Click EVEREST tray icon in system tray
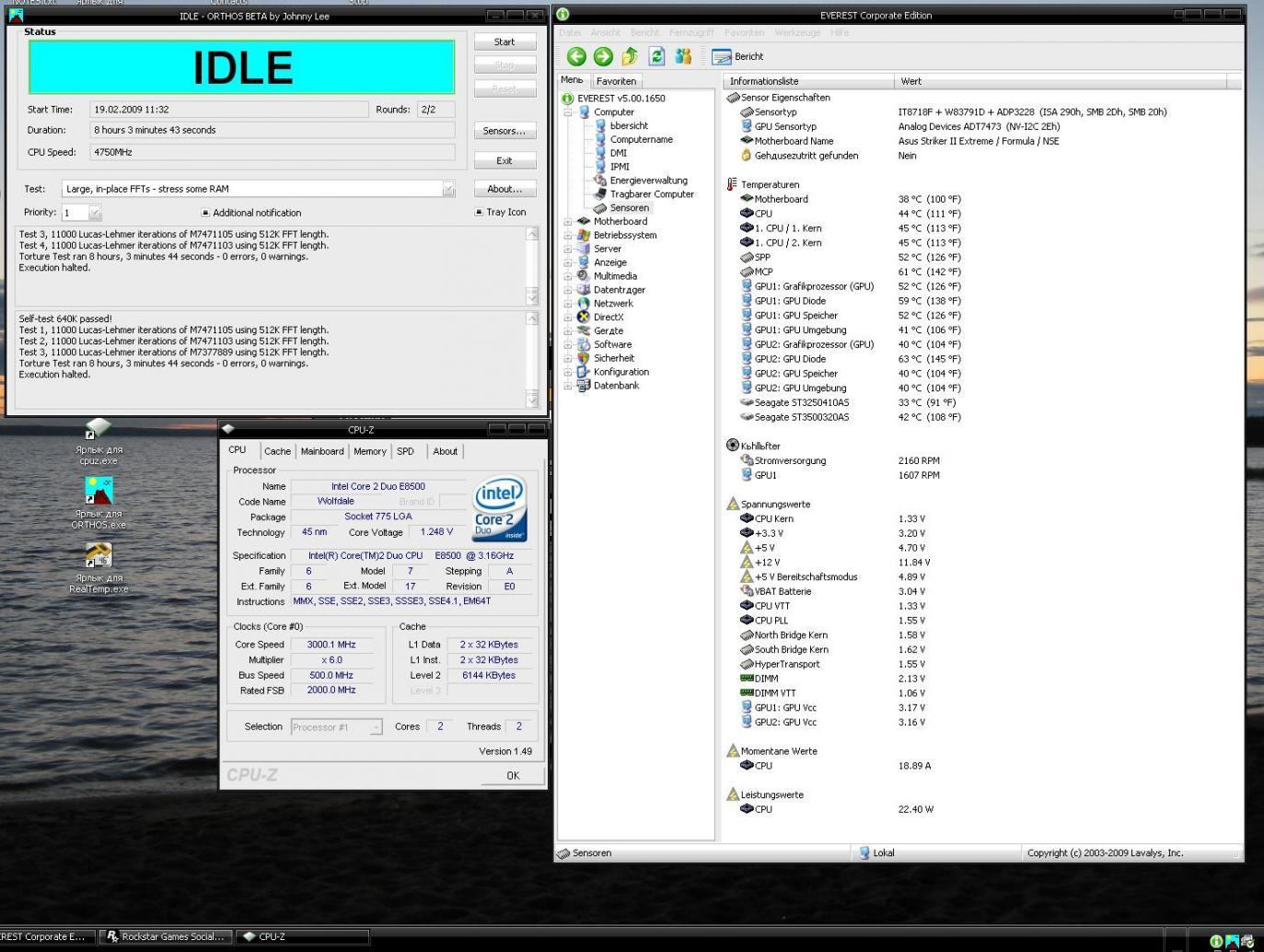The height and width of the screenshot is (952, 1264). pyautogui.click(x=1216, y=941)
